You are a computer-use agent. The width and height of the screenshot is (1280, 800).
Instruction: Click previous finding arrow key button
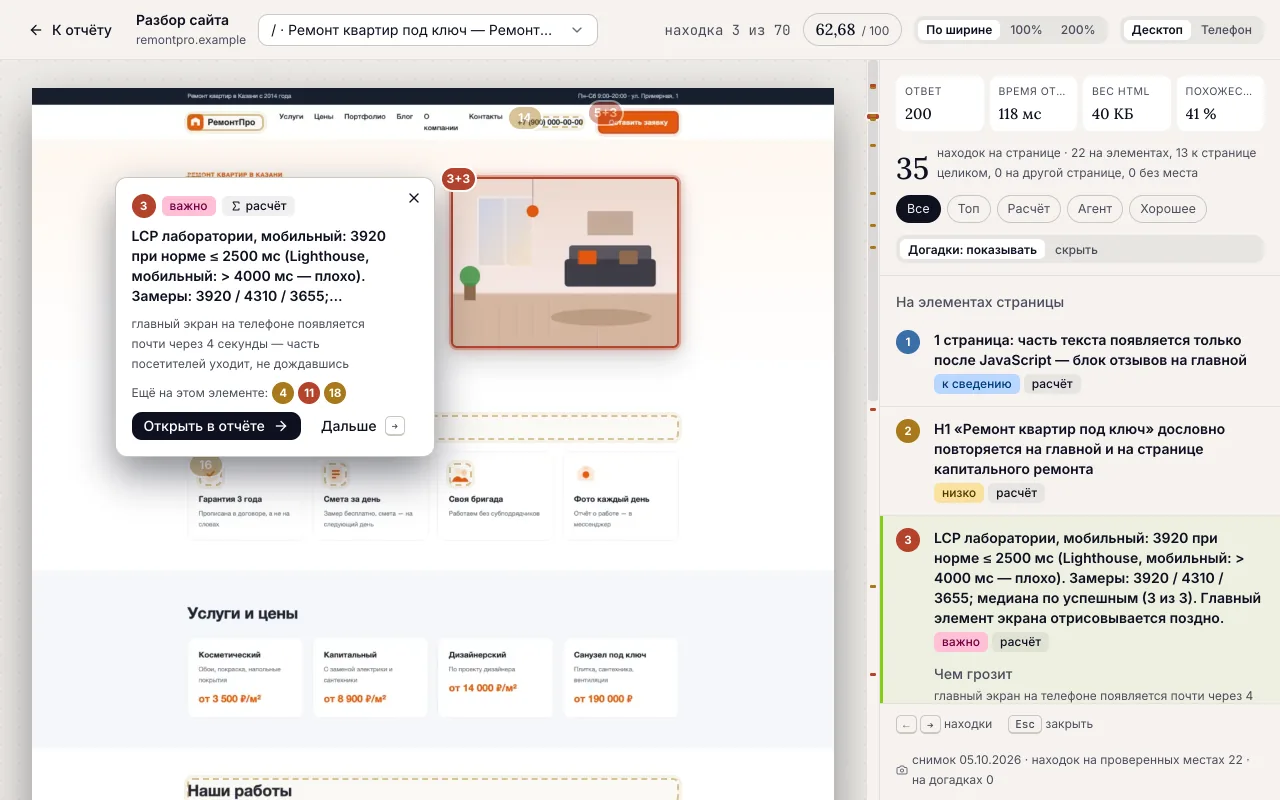coord(906,724)
